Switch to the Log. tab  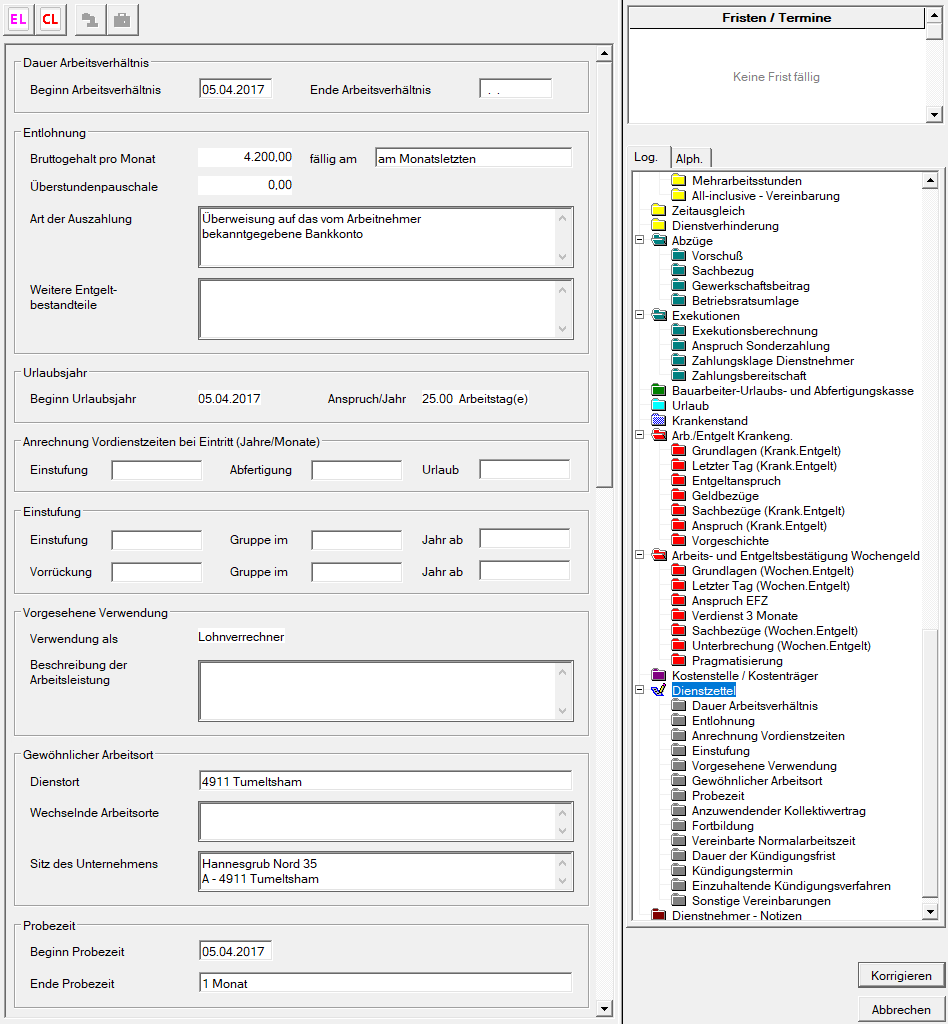[x=647, y=157]
